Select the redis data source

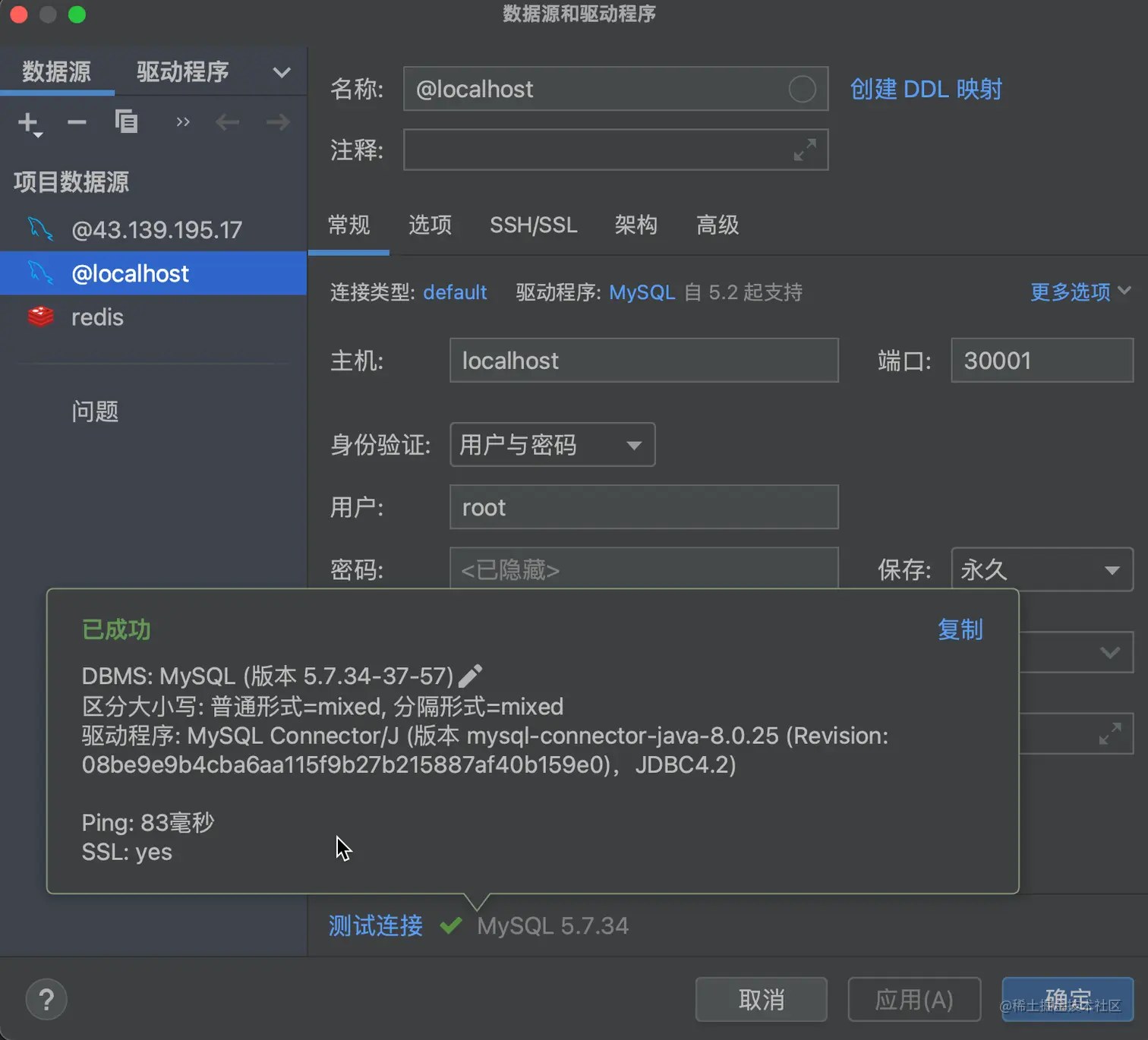(153, 317)
